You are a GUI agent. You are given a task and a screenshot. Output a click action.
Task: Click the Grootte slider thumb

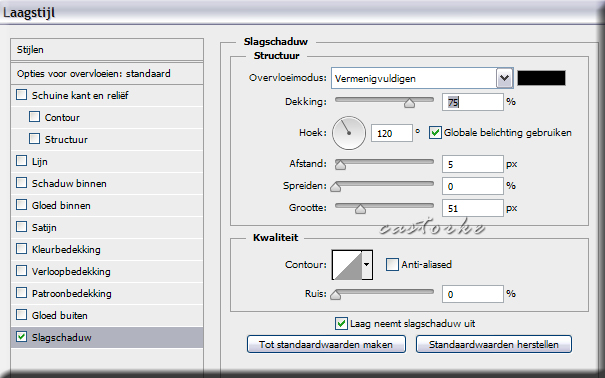pos(360,209)
